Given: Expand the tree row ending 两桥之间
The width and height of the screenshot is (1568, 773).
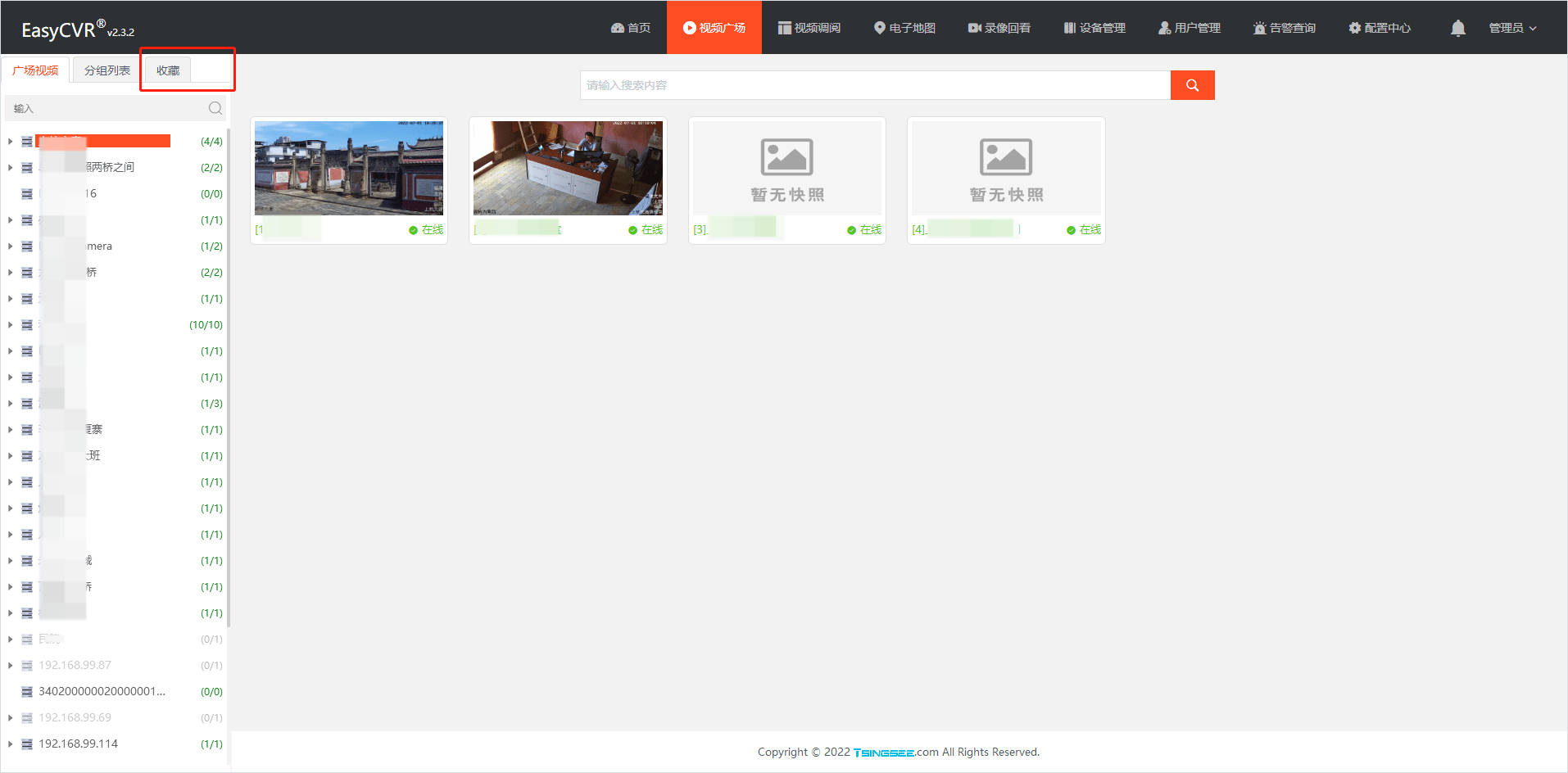Looking at the screenshot, I should click(x=10, y=168).
